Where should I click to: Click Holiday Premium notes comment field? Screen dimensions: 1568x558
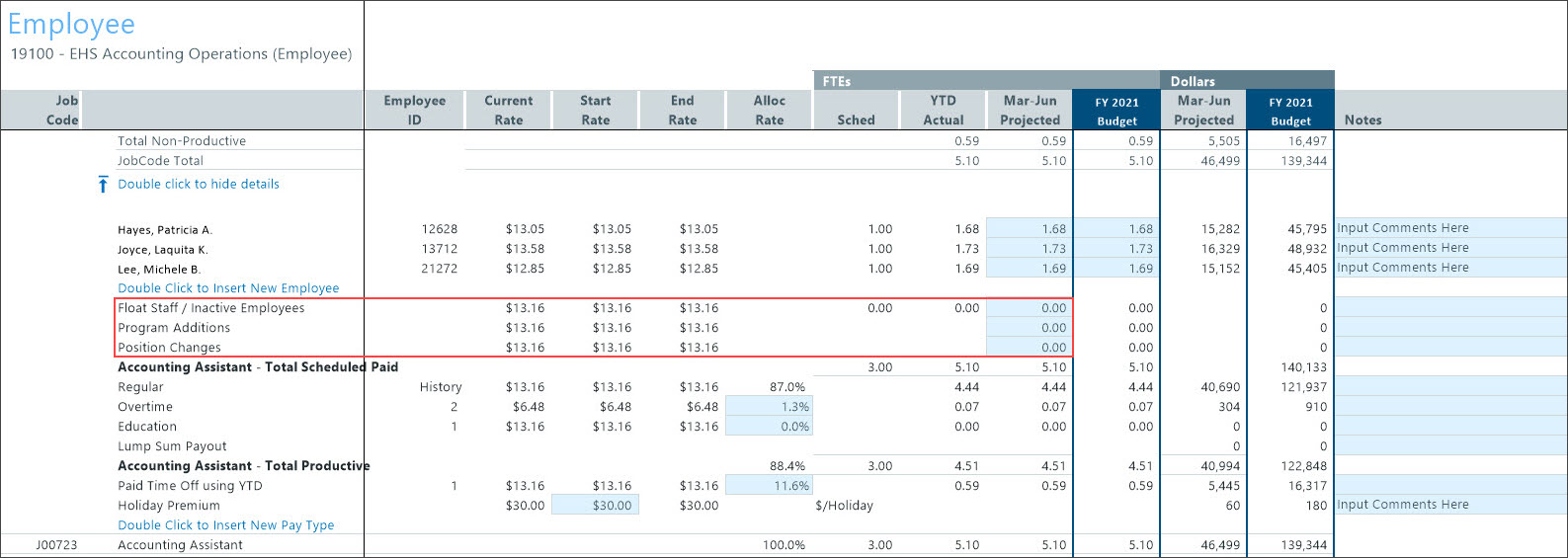click(x=1448, y=505)
